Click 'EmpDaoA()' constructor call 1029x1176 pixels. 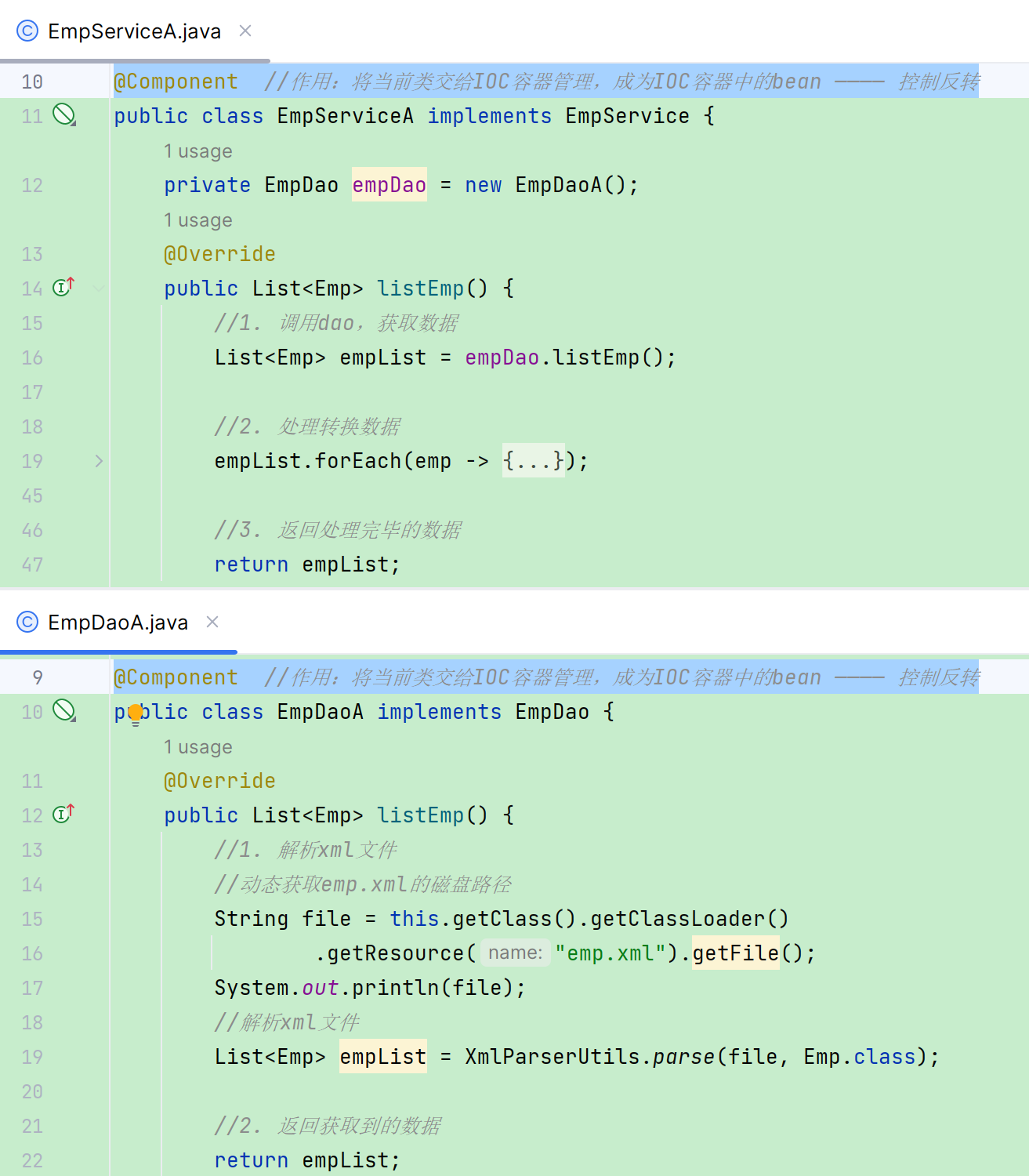[571, 185]
